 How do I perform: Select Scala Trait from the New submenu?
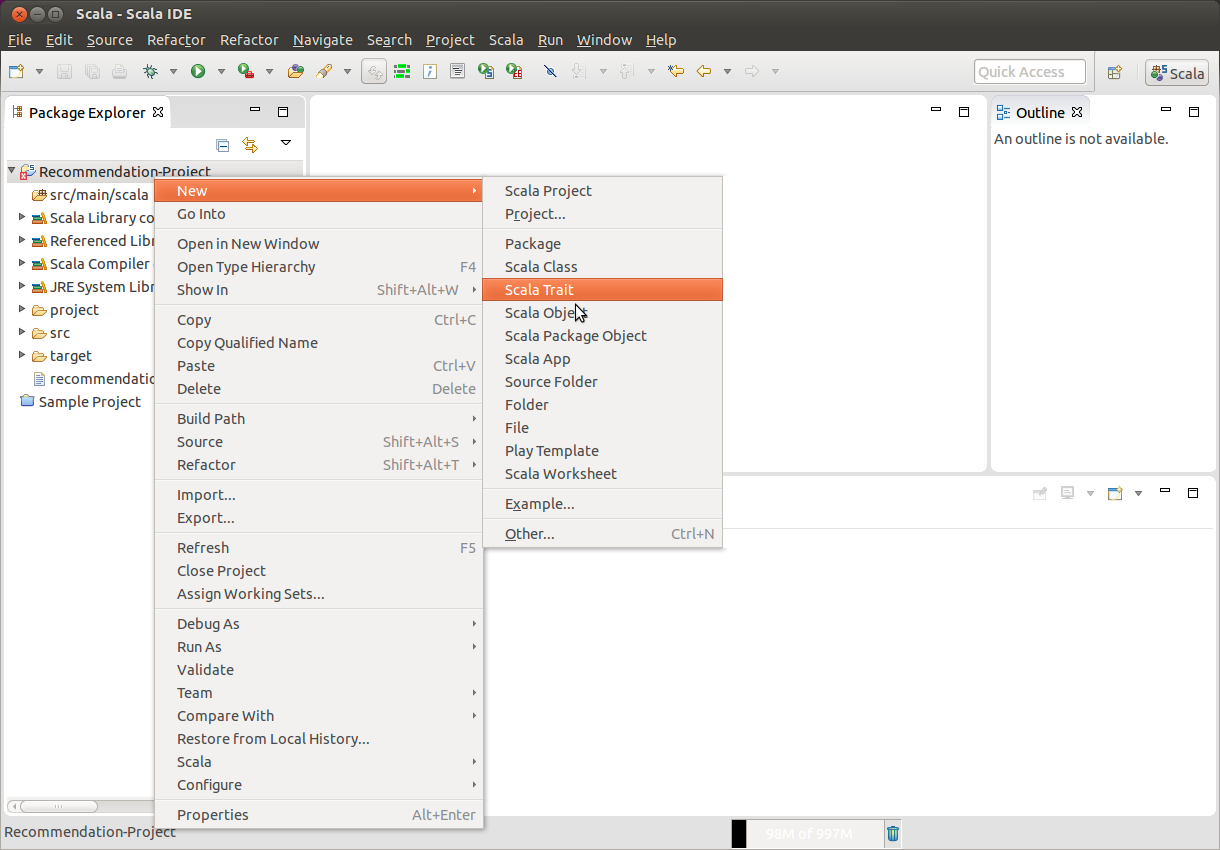point(602,290)
